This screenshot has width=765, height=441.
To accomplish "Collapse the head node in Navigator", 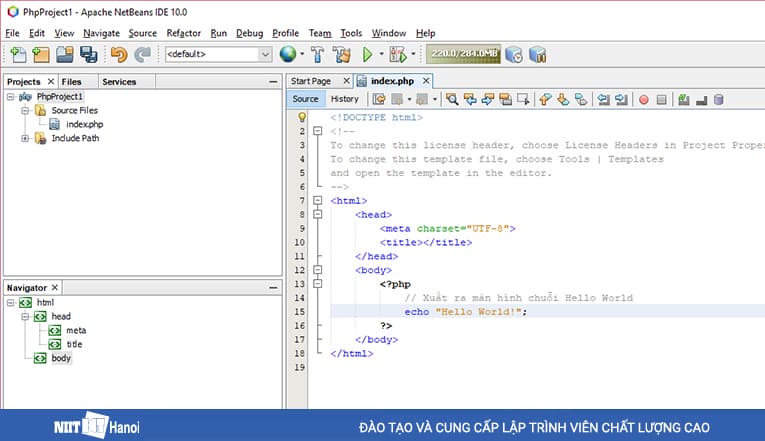I will pyautogui.click(x=25, y=316).
